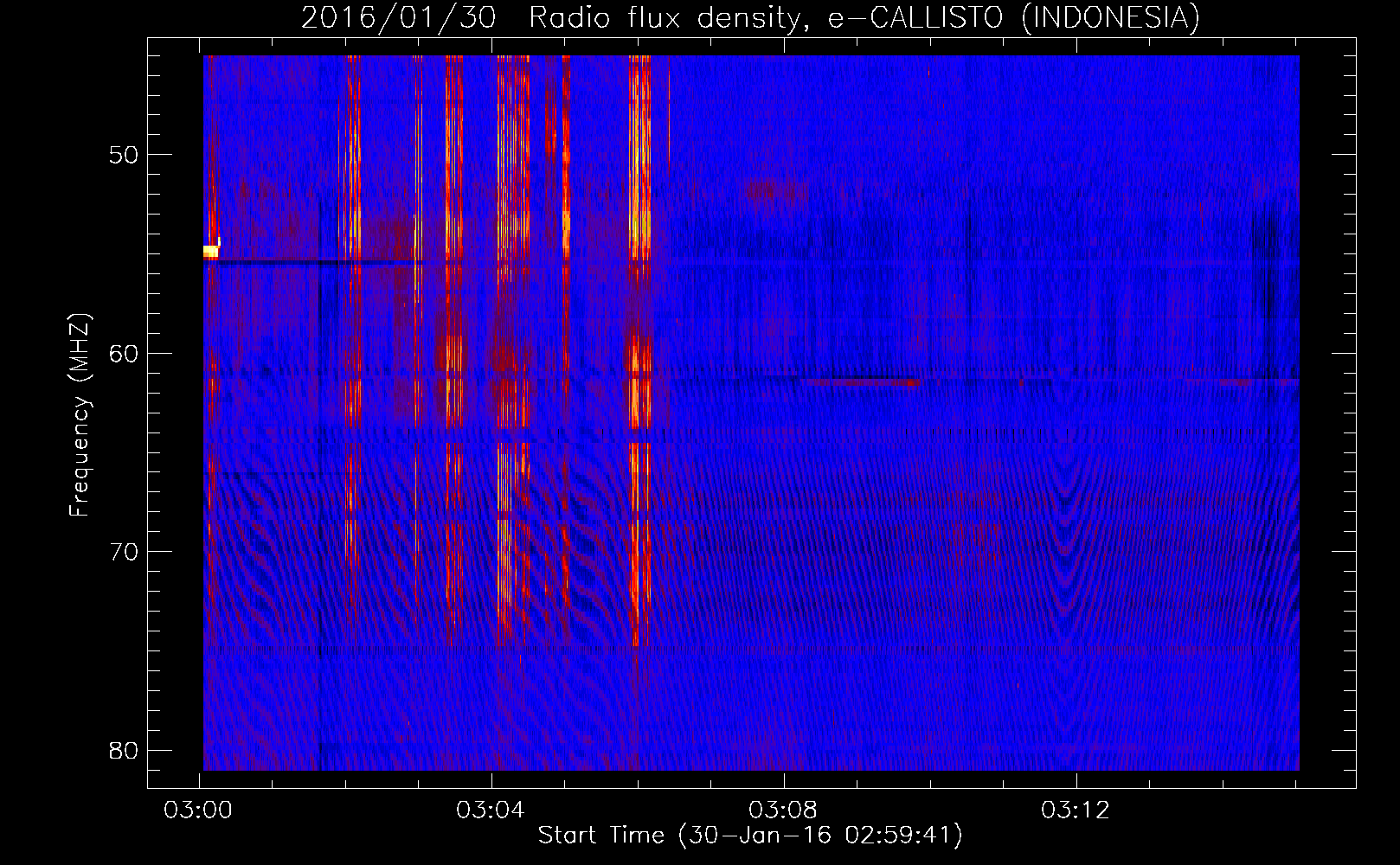The height and width of the screenshot is (865, 1400).
Task: Click the 03:00 time tick label
Action: point(198,811)
